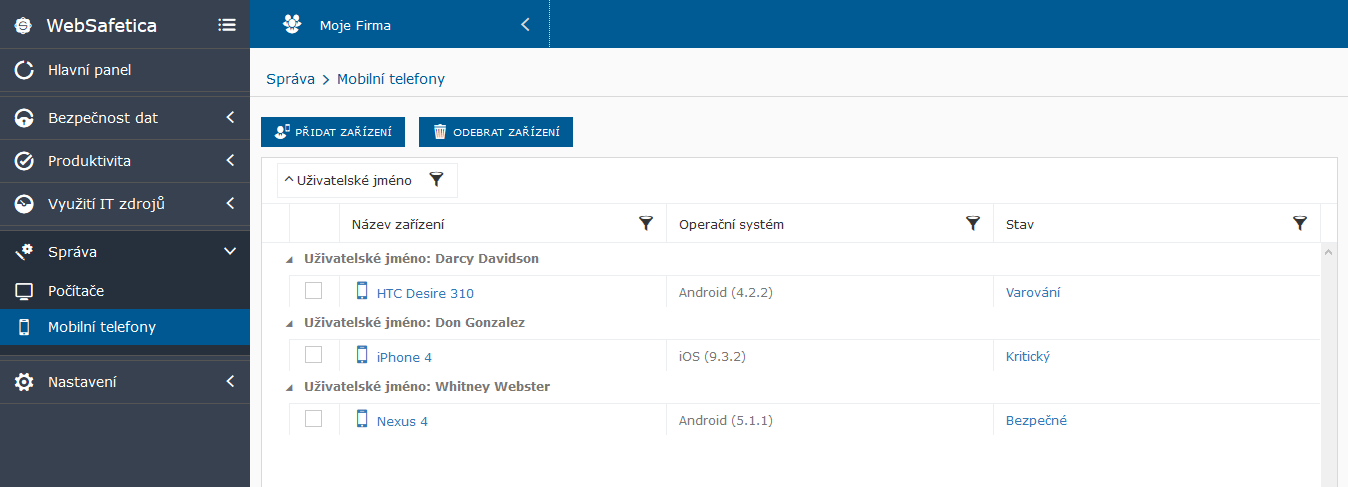This screenshot has width=1348, height=487.
Task: Expand Bezpečnost dat chevron
Action: click(230, 118)
